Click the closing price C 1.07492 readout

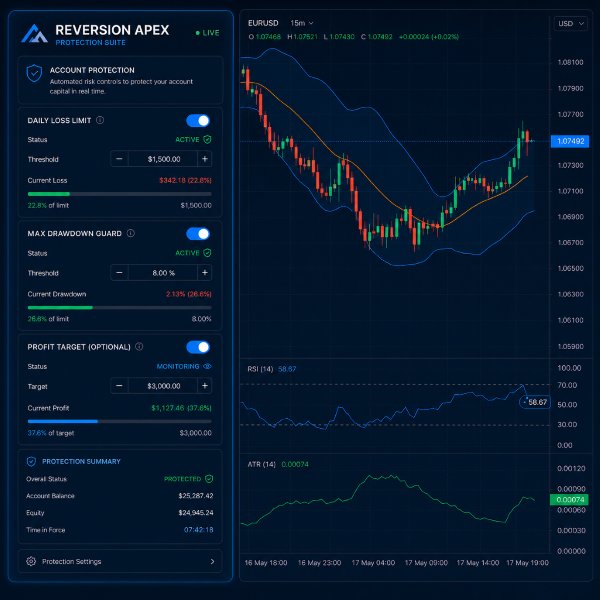pos(377,37)
